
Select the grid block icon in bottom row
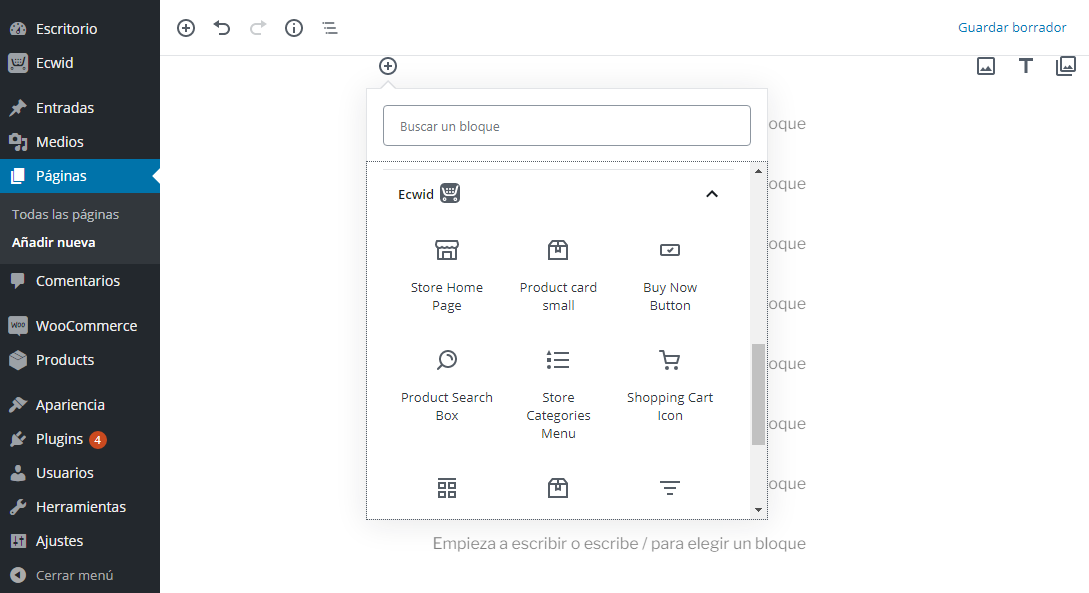[x=447, y=488]
